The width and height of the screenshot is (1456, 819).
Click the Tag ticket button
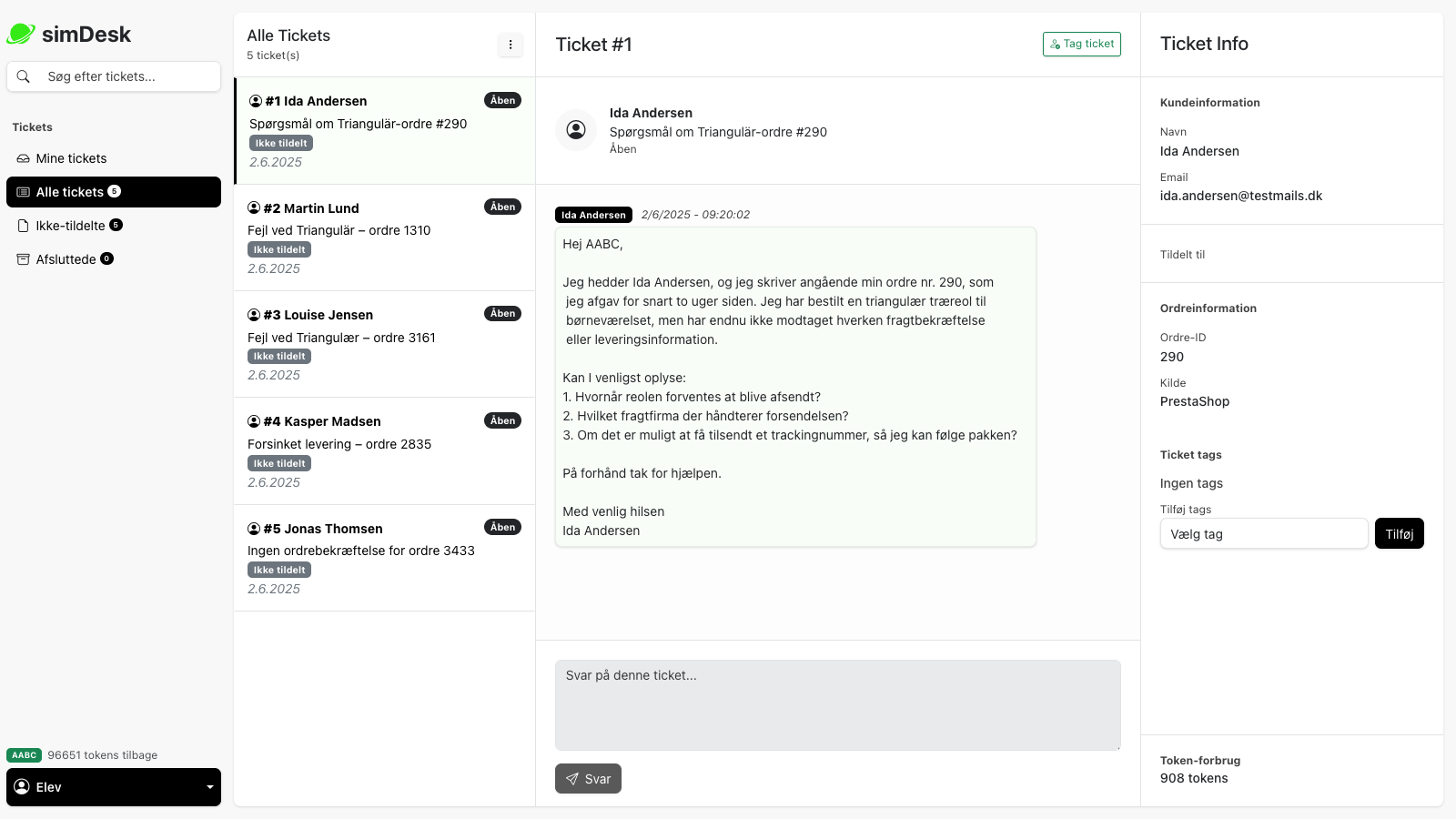[1082, 43]
